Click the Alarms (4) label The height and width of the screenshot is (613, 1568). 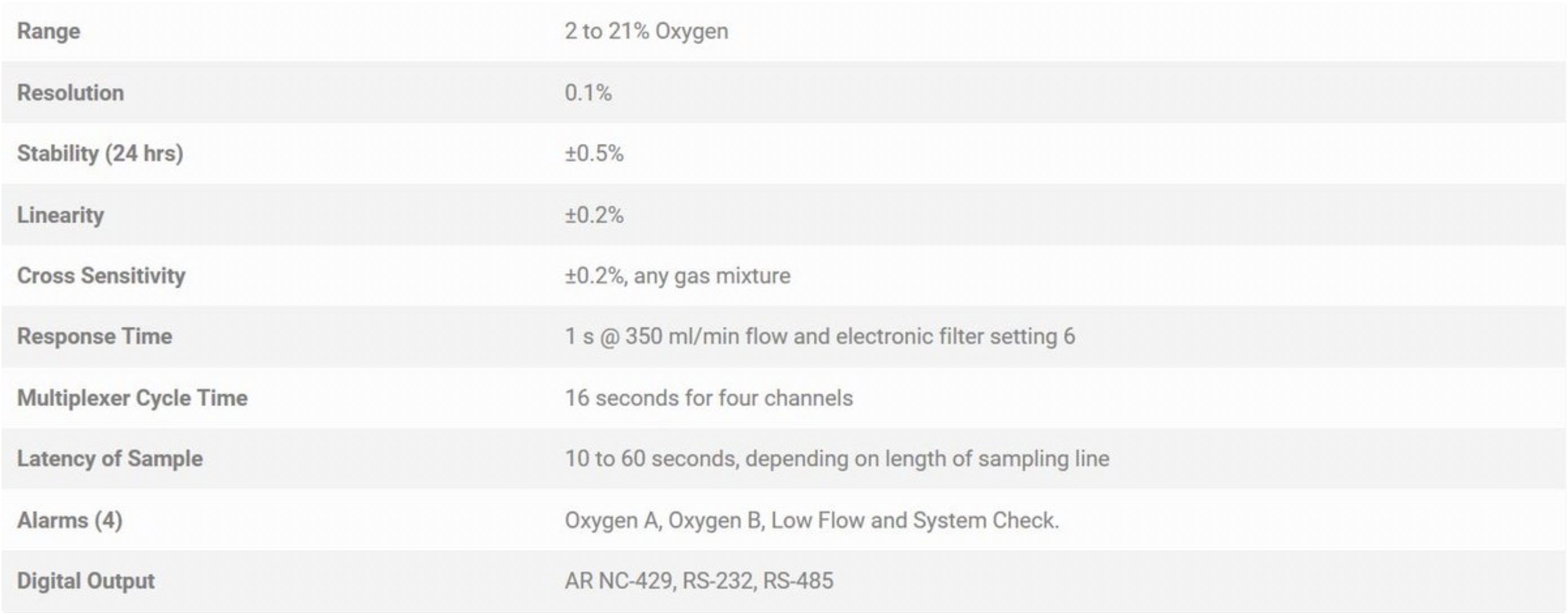pos(70,521)
